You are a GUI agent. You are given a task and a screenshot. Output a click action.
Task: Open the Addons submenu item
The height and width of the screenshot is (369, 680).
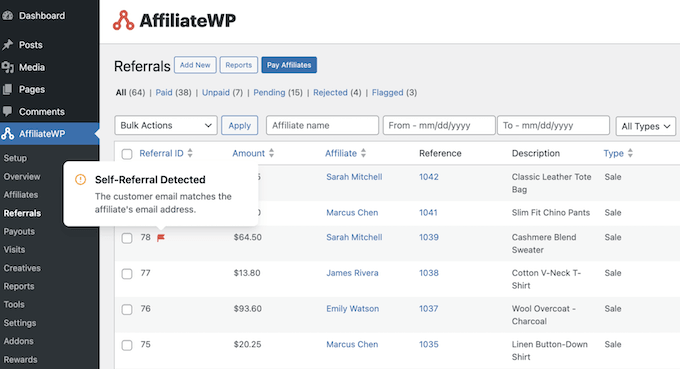coord(18,341)
